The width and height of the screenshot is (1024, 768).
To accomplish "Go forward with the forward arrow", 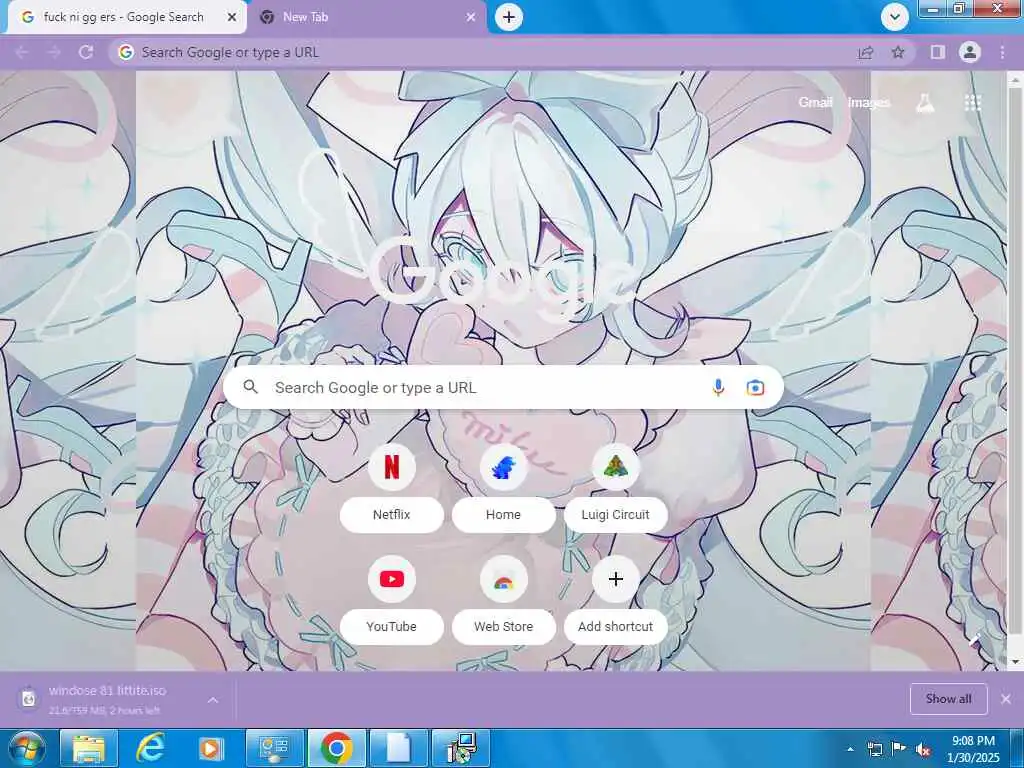I will (54, 52).
